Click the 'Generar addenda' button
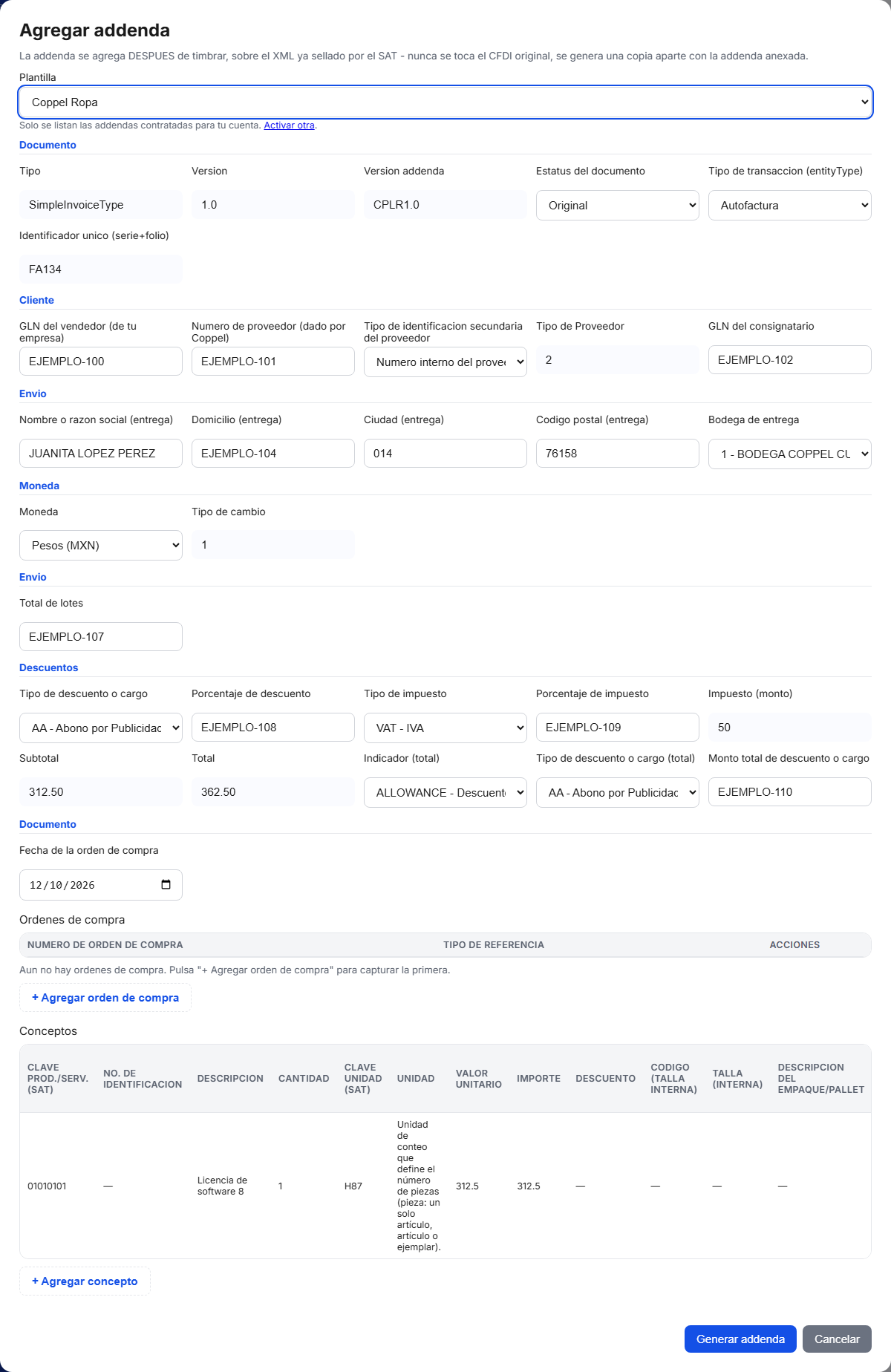 coord(740,1339)
